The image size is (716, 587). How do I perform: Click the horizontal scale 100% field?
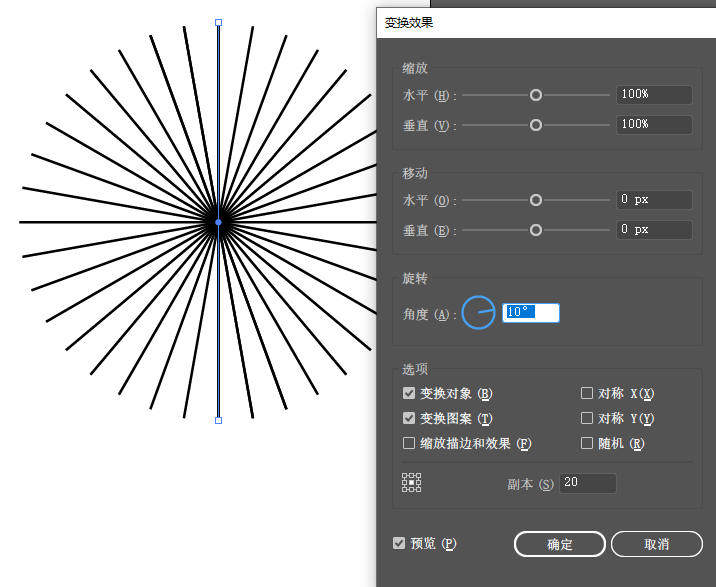click(654, 95)
